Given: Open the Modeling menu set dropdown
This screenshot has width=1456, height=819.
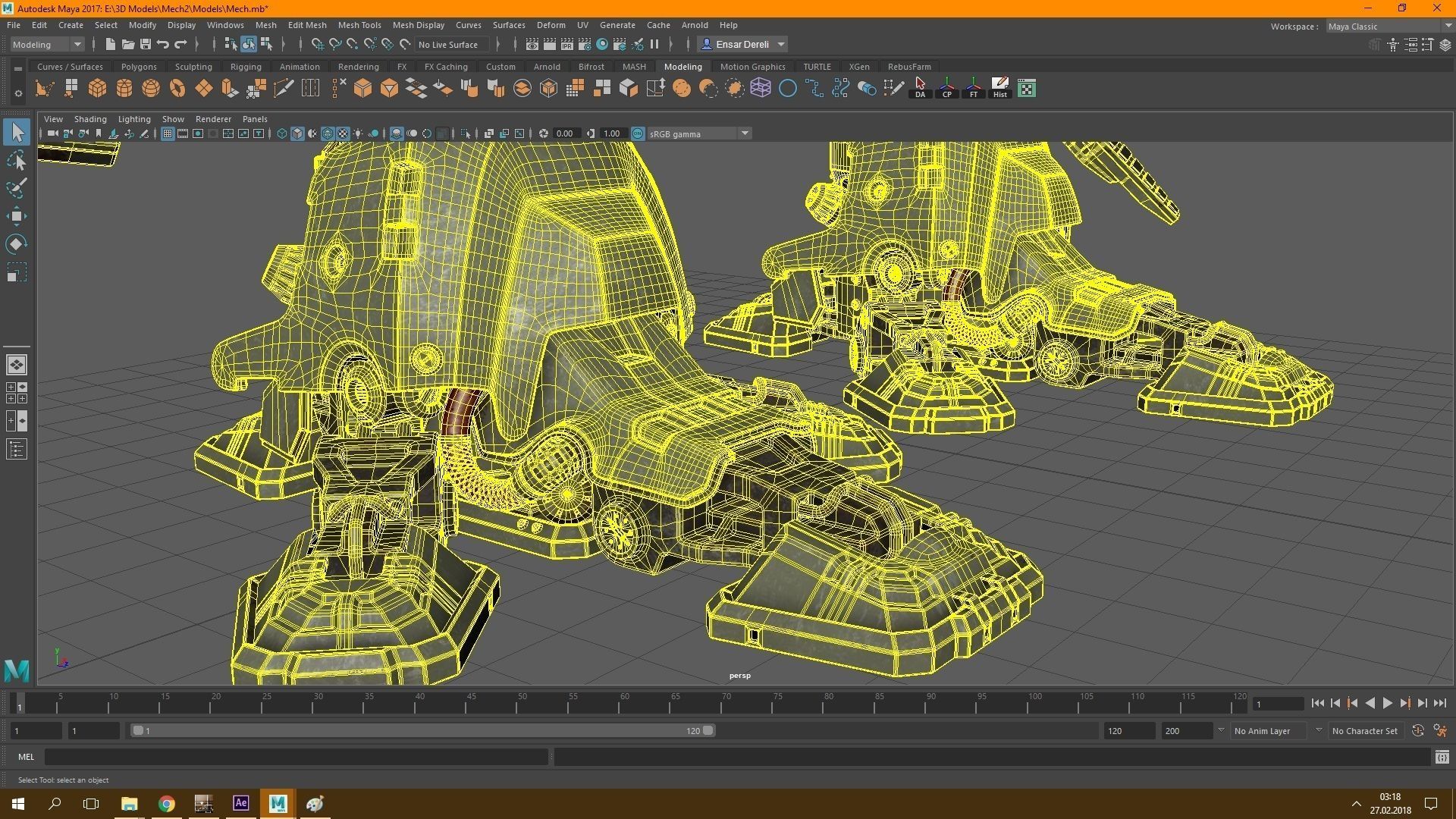Looking at the screenshot, I should (x=47, y=44).
